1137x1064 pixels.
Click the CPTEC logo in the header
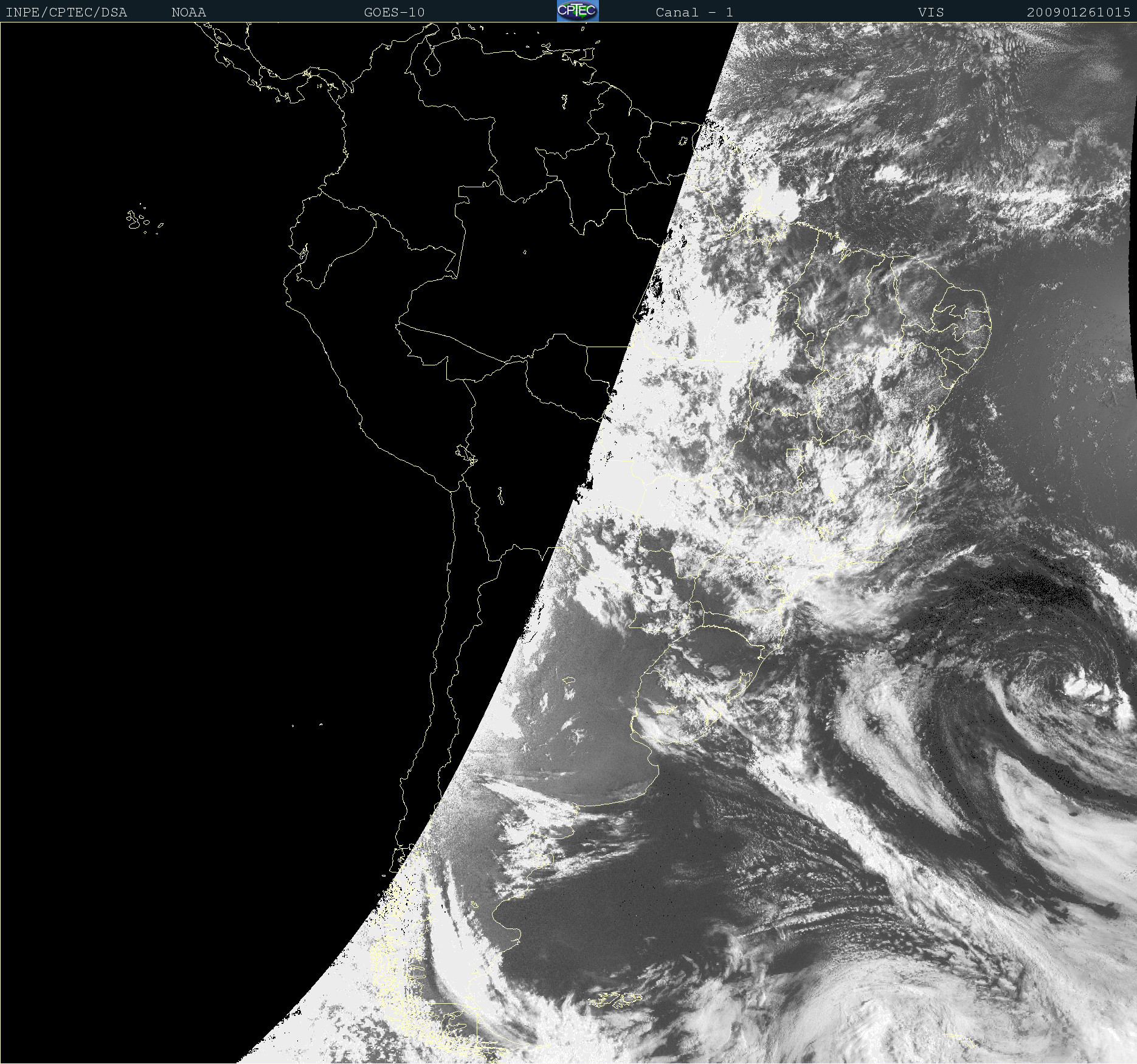tap(578, 11)
